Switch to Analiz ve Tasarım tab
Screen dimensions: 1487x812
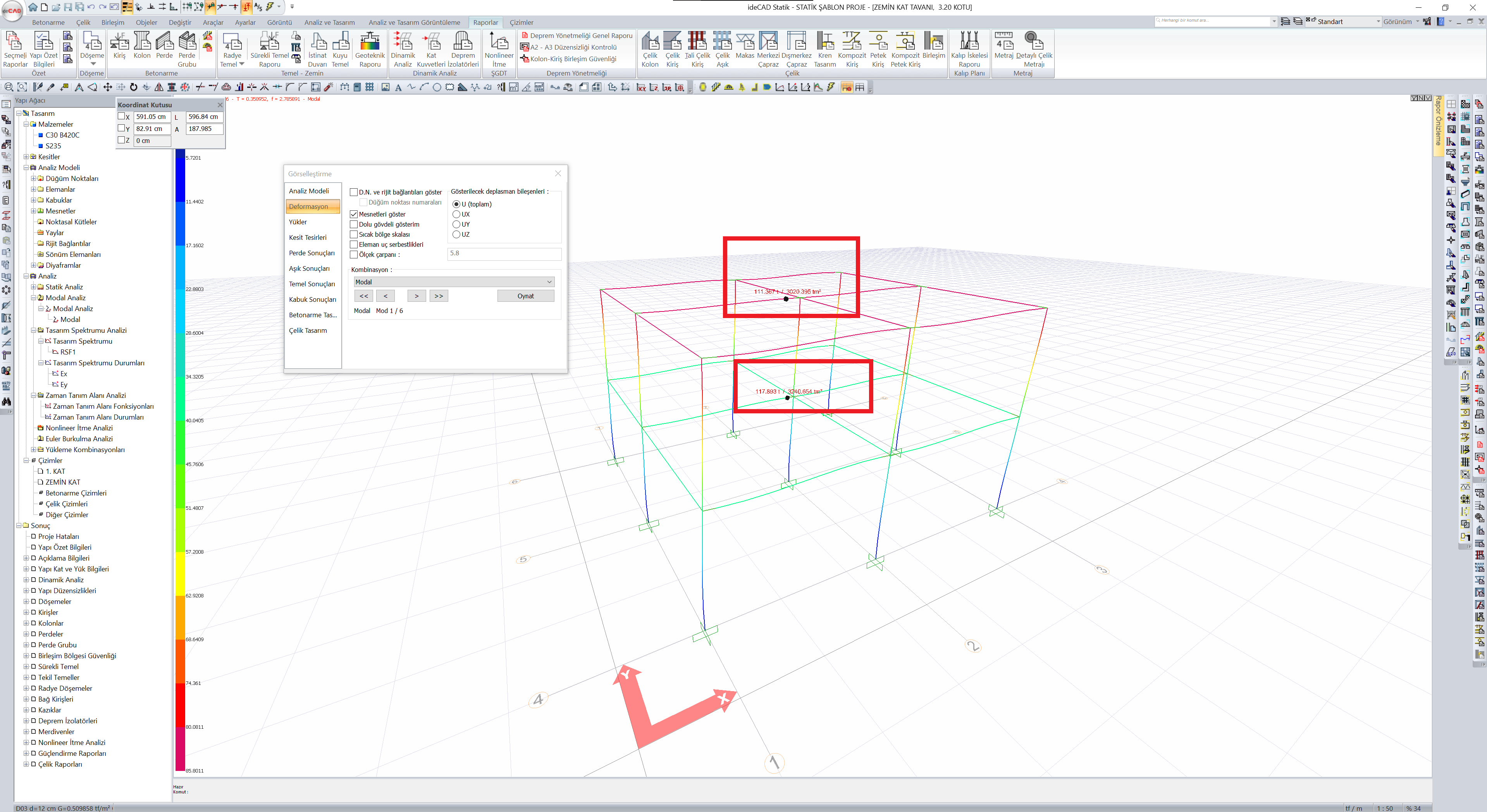330,22
